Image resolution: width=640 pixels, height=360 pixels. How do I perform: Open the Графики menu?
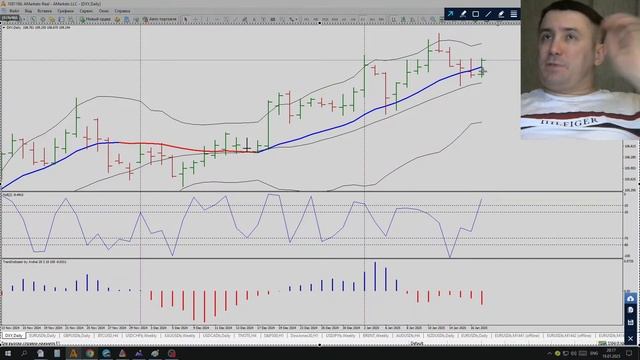point(65,11)
